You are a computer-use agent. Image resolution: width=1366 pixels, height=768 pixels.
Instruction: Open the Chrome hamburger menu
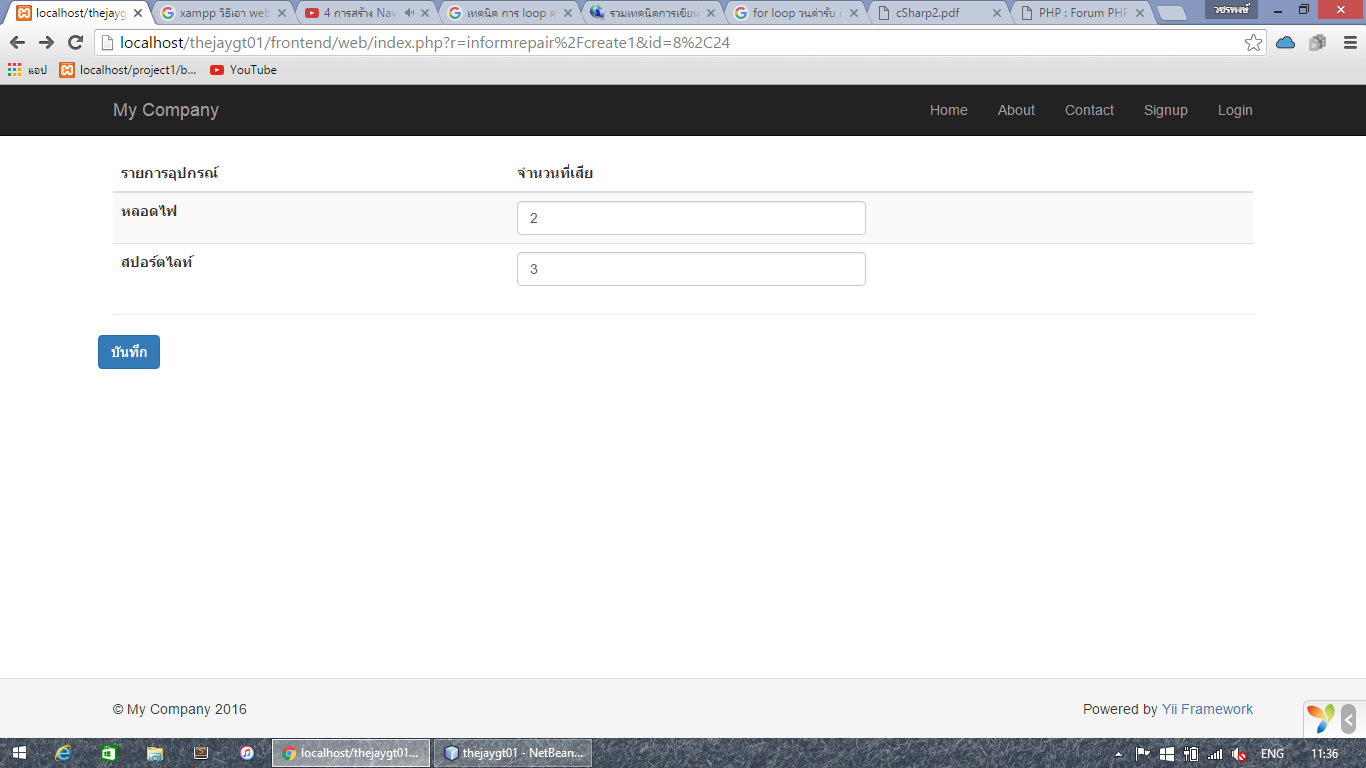coord(1349,43)
